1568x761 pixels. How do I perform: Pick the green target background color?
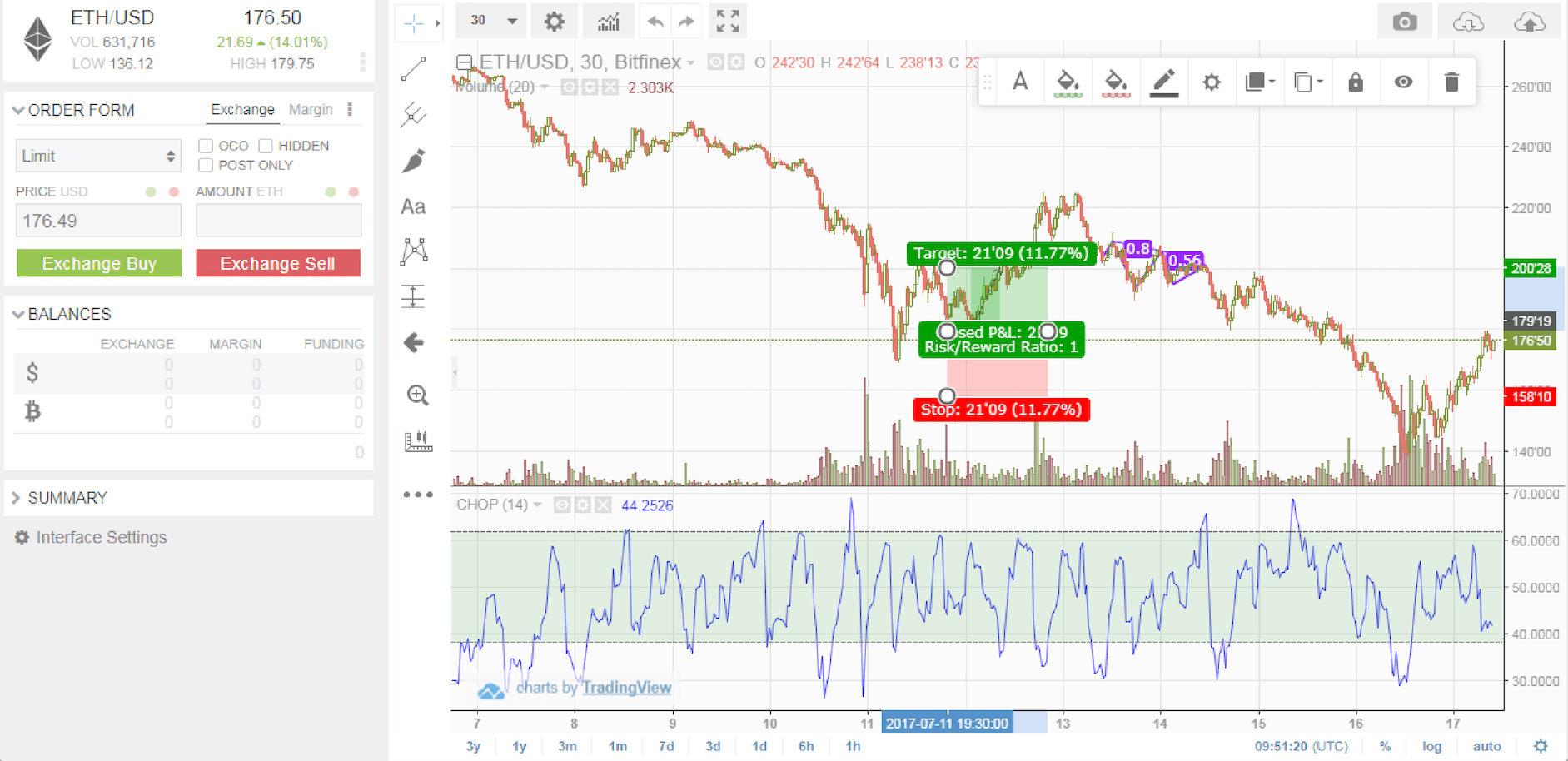click(x=1068, y=82)
